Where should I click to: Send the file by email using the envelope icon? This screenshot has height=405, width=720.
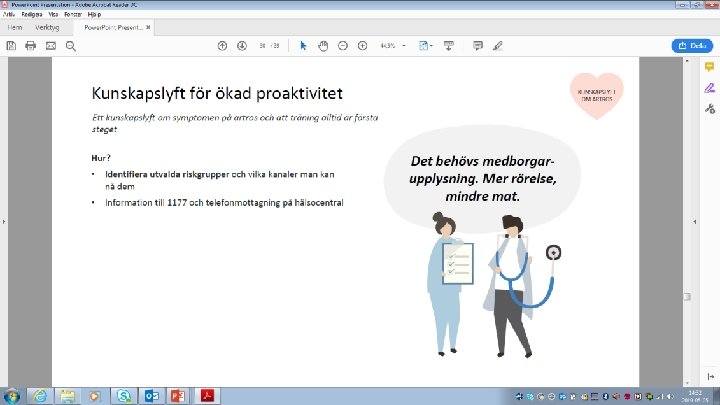(51, 45)
